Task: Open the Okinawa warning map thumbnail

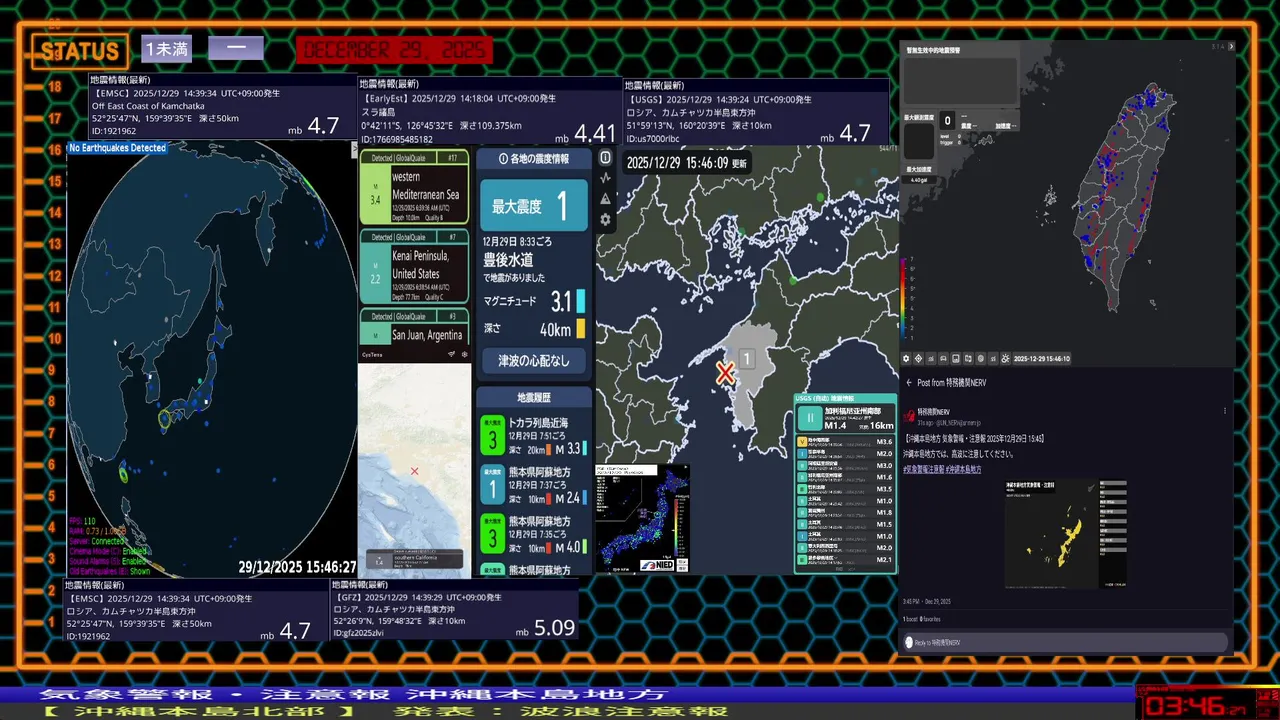Action: (1066, 533)
